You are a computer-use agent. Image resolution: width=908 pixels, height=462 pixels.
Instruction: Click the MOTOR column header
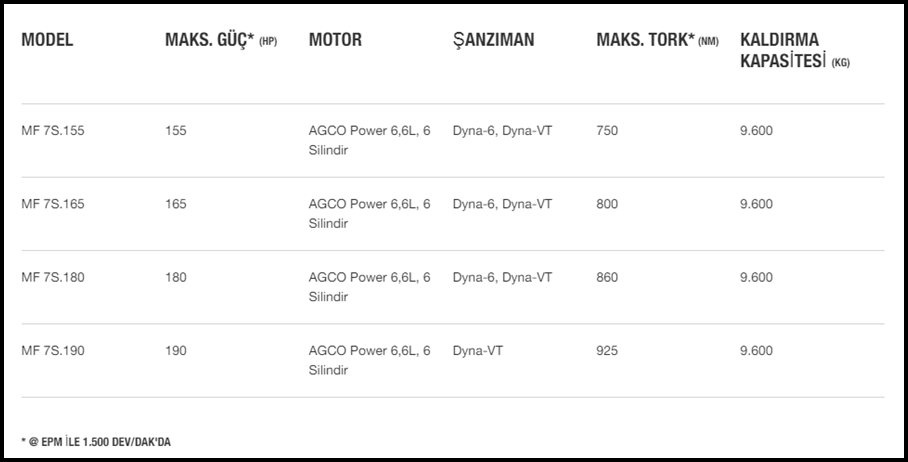(x=335, y=41)
